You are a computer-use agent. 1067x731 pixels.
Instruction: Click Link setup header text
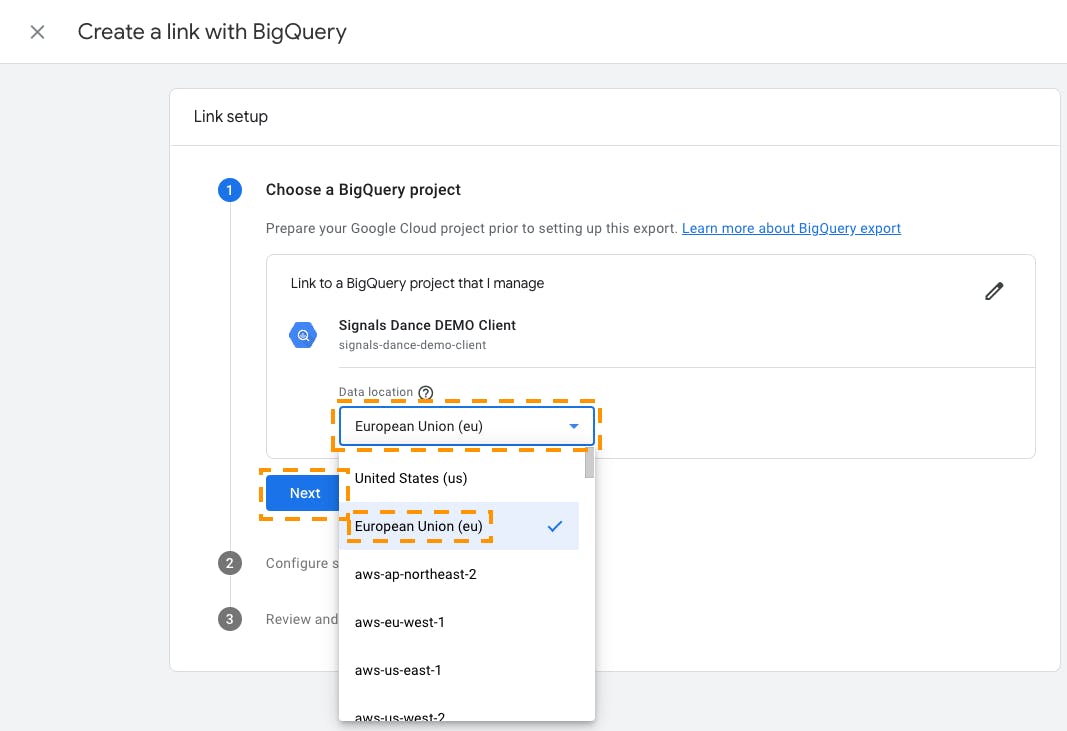pos(231,116)
